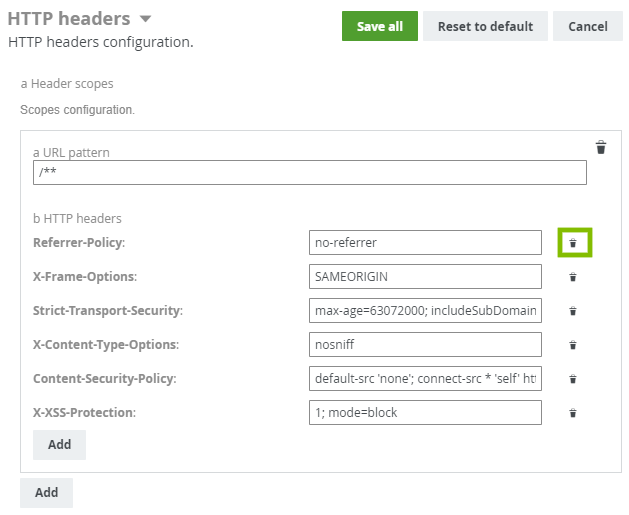Select the X-Content-Type-Options nosniff field
Image resolution: width=629 pixels, height=515 pixels.
tap(425, 344)
